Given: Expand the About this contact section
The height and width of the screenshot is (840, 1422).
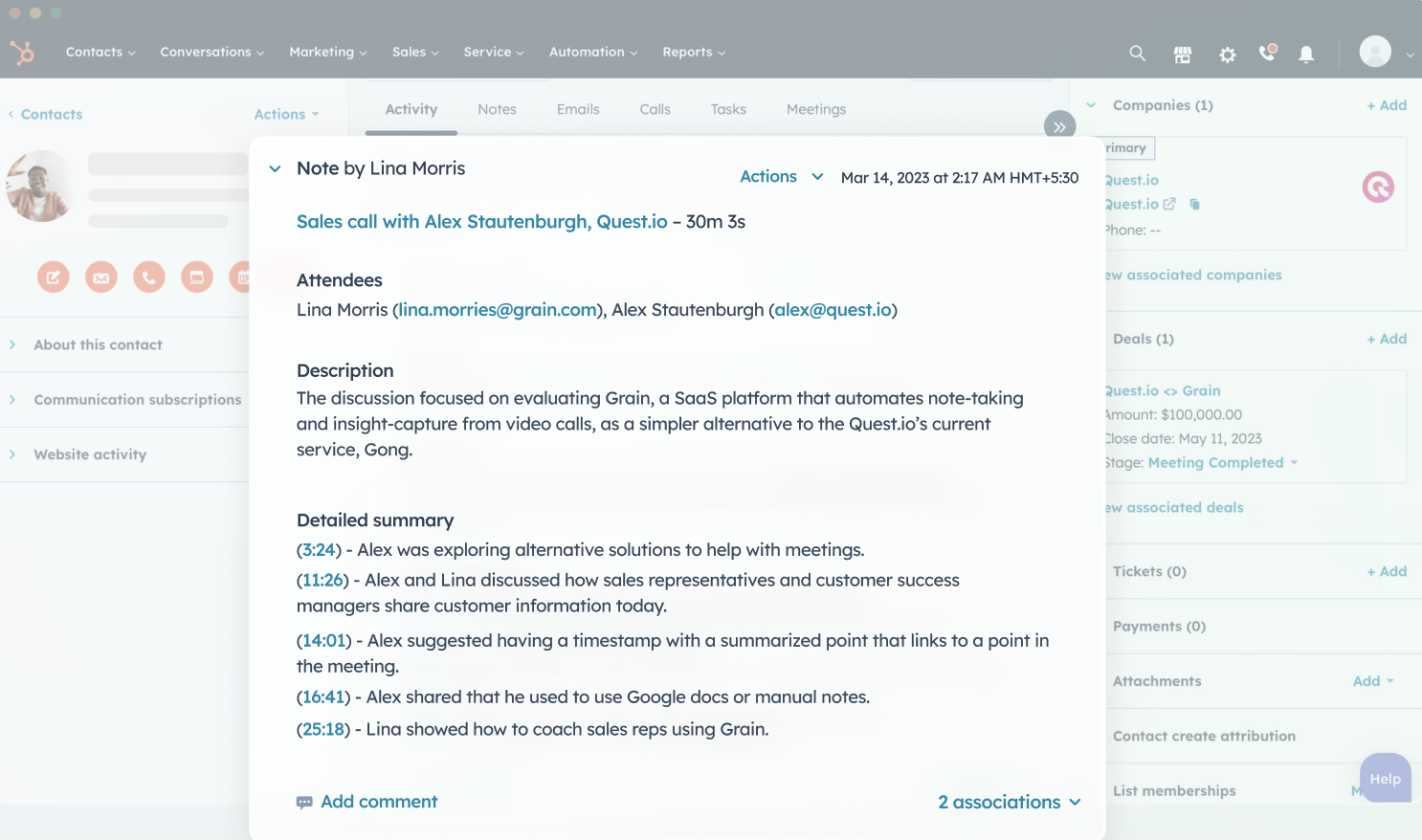Looking at the screenshot, I should coord(98,344).
